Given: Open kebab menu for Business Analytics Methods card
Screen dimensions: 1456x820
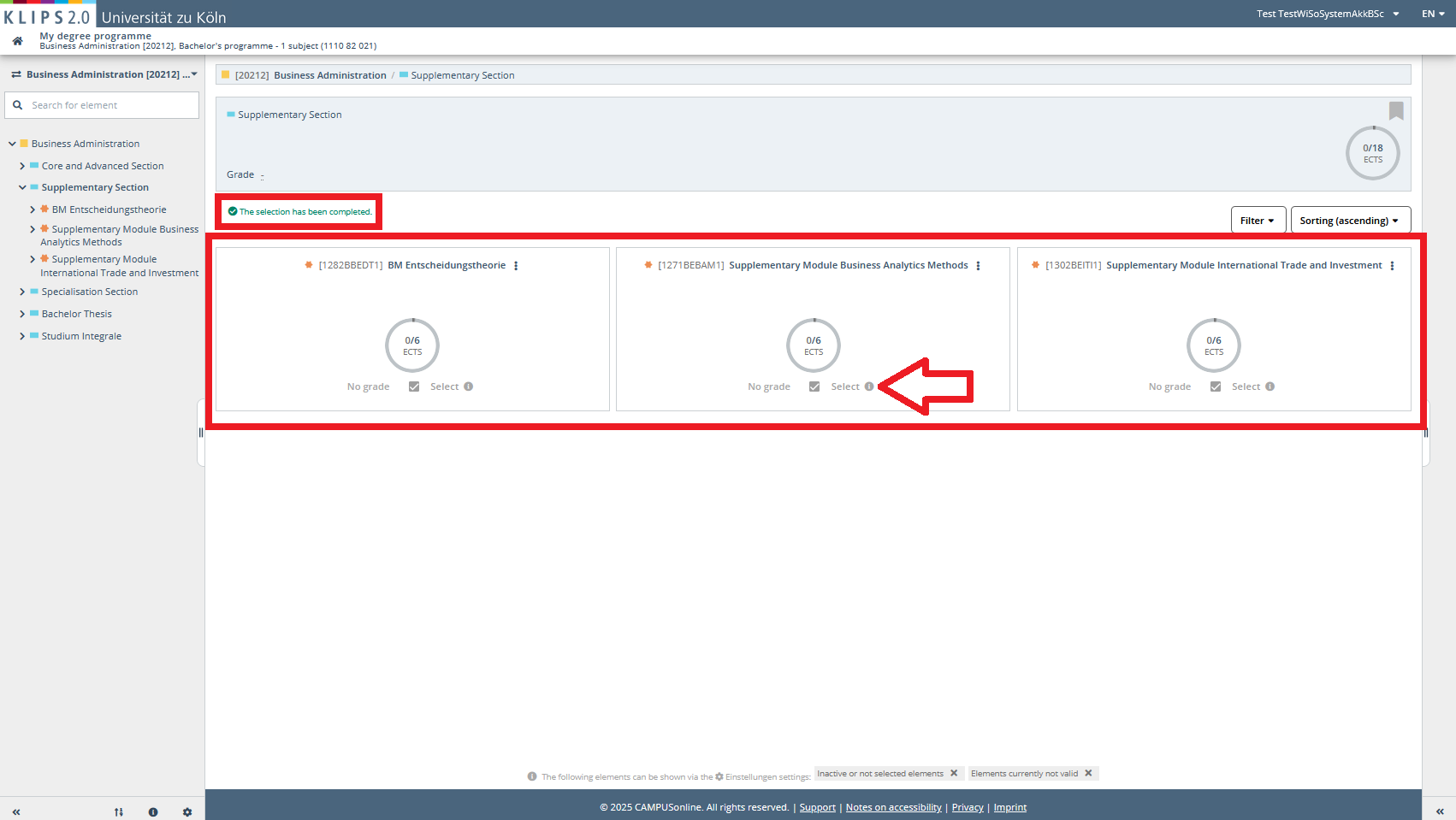Looking at the screenshot, I should [978, 266].
